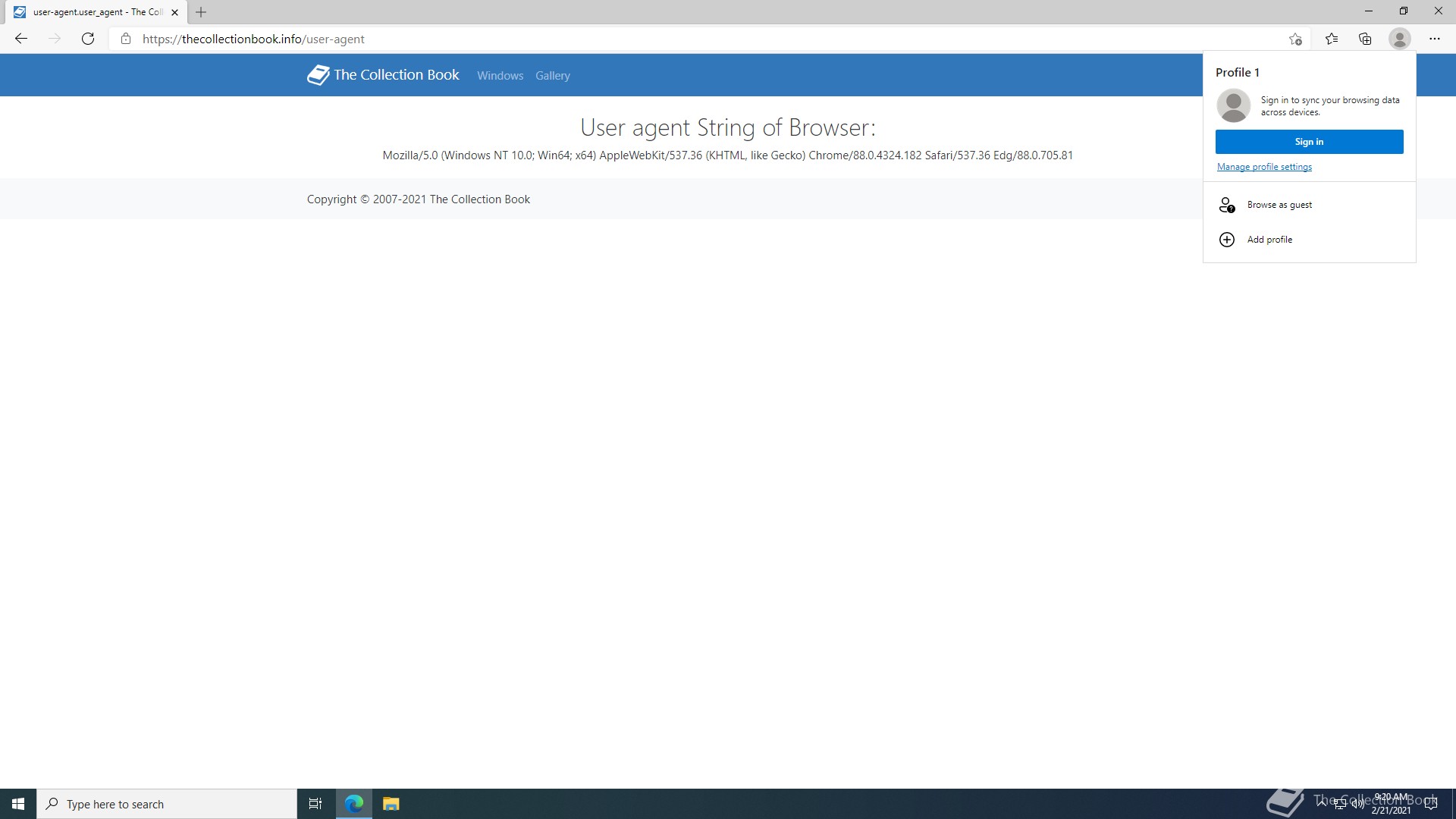
Task: Add this page to favorites
Action: [x=1295, y=39]
